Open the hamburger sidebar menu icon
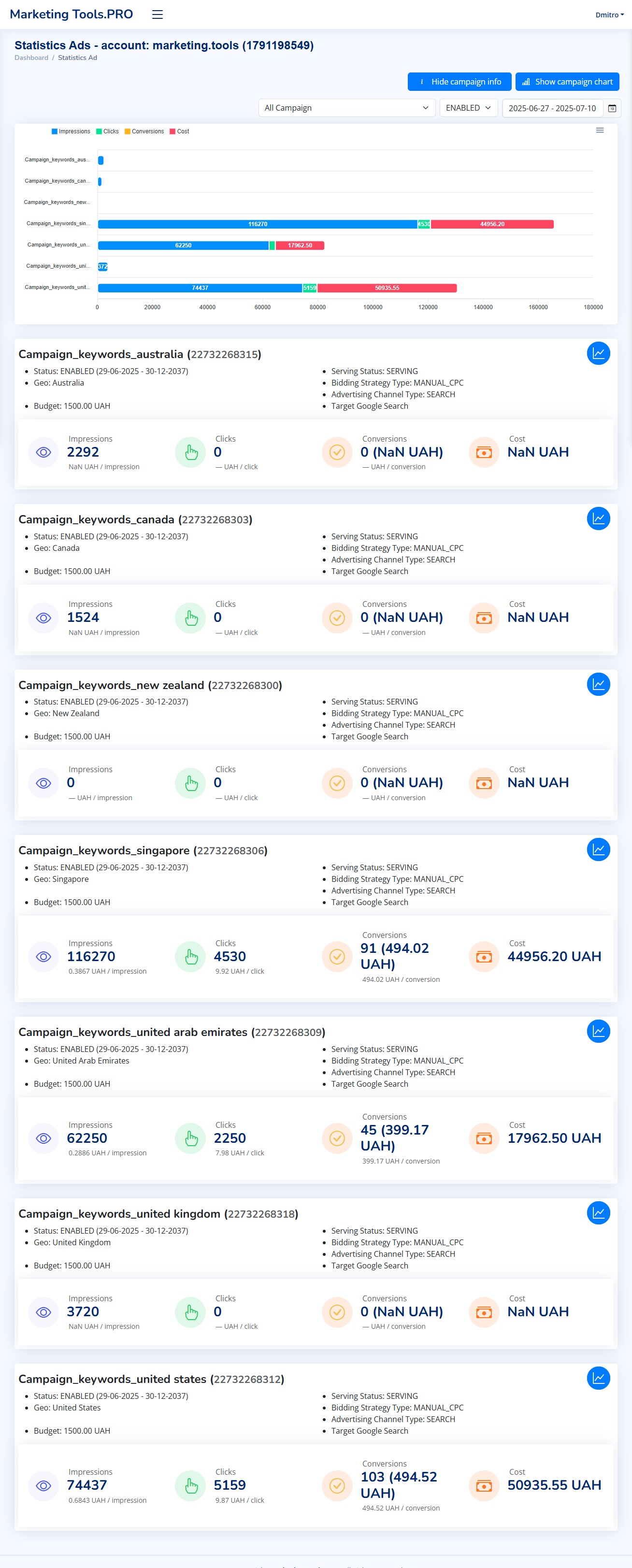632x1568 pixels. (x=157, y=14)
